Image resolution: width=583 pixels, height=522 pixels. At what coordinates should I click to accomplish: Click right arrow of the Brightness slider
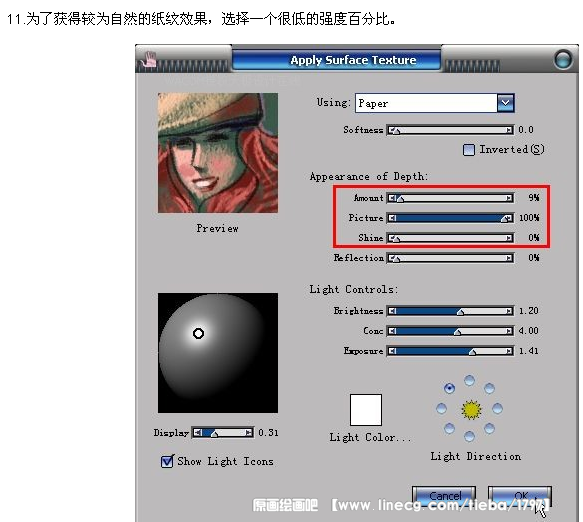[509, 311]
